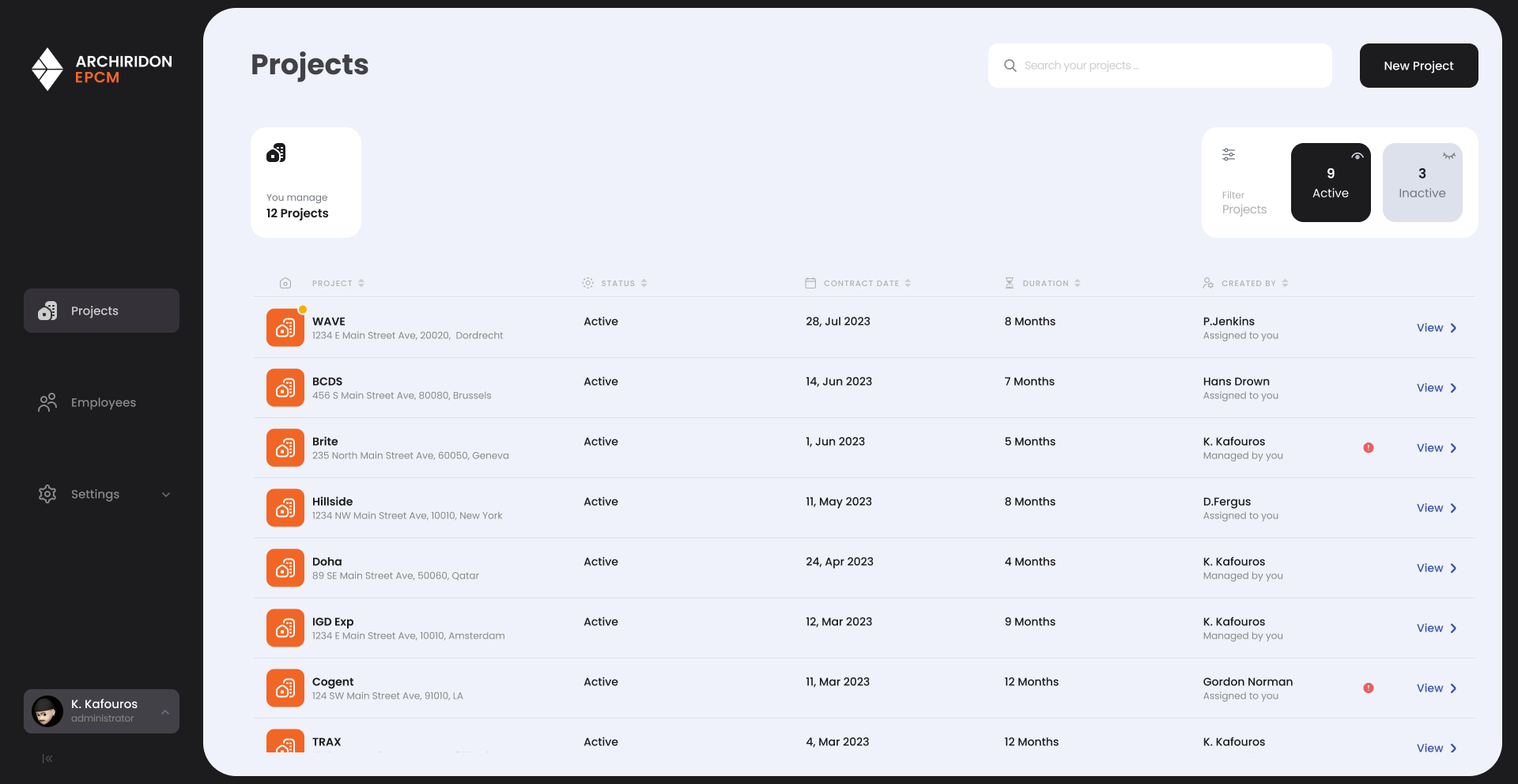The image size is (1518, 784).
Task: Sort by Contract Date column arrows
Action: [x=908, y=283]
